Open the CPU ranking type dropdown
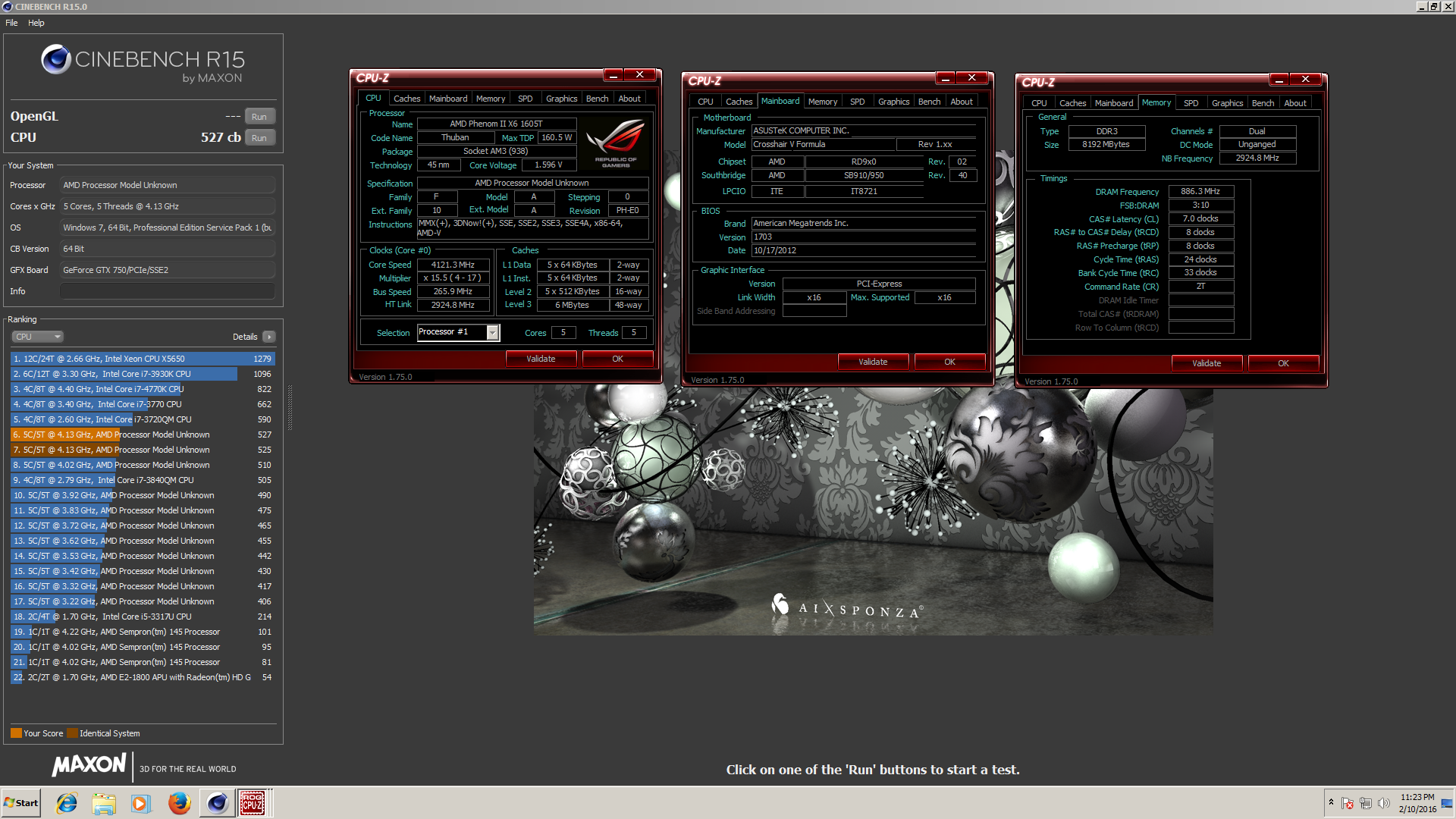This screenshot has height=819, width=1456. (x=36, y=337)
